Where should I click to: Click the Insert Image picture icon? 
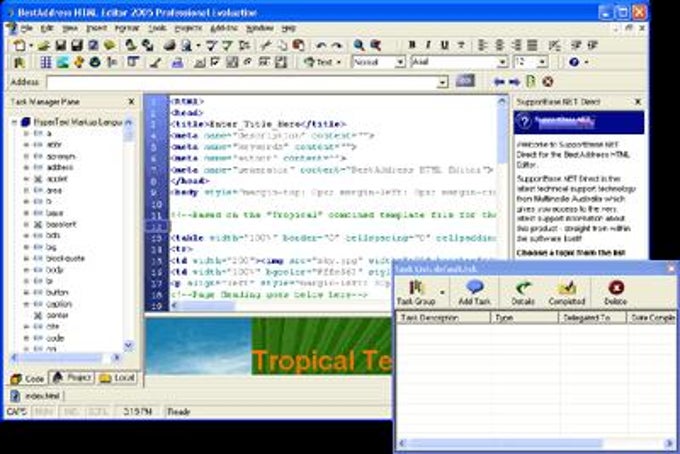click(62, 62)
